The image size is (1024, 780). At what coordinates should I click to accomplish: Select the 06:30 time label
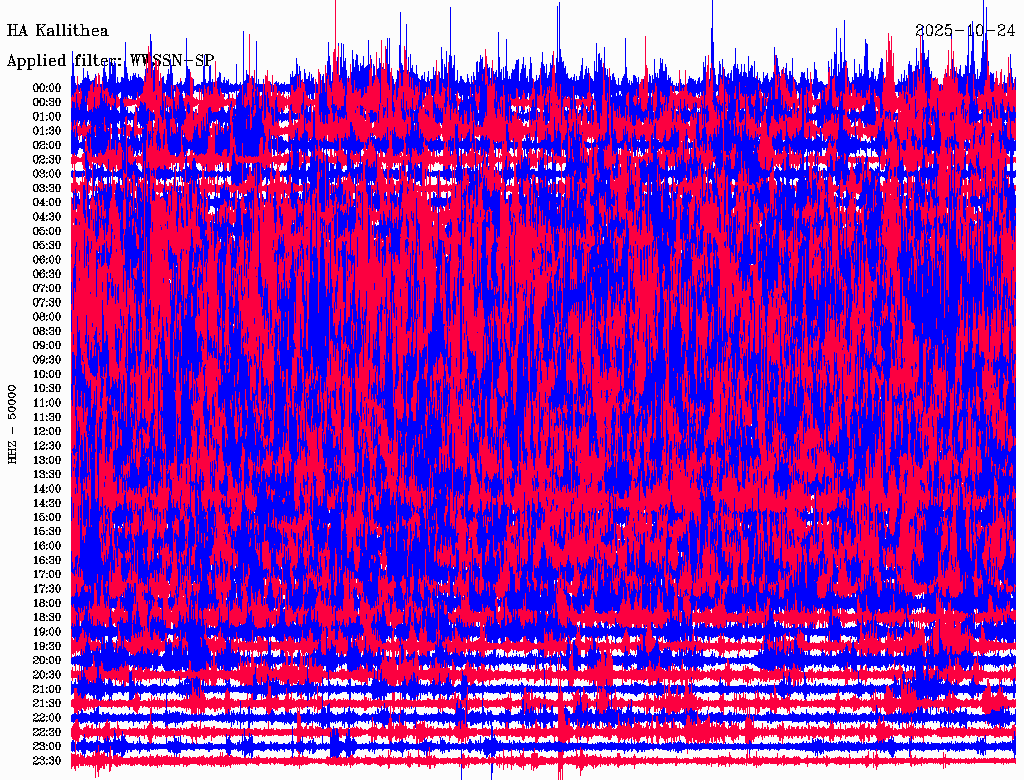(47, 274)
